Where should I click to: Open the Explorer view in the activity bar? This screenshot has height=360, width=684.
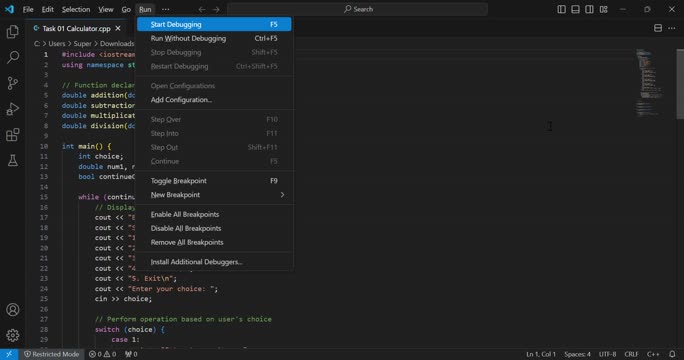(x=13, y=31)
